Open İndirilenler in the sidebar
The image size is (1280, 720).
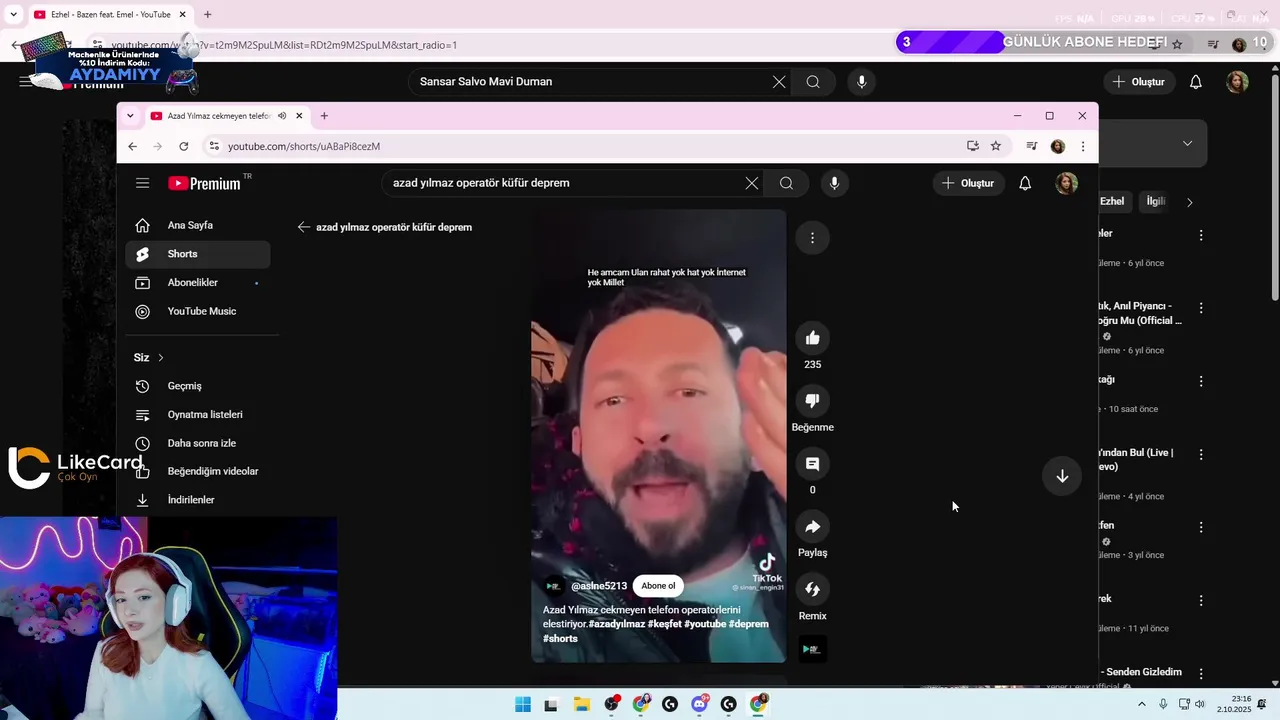tap(198, 500)
